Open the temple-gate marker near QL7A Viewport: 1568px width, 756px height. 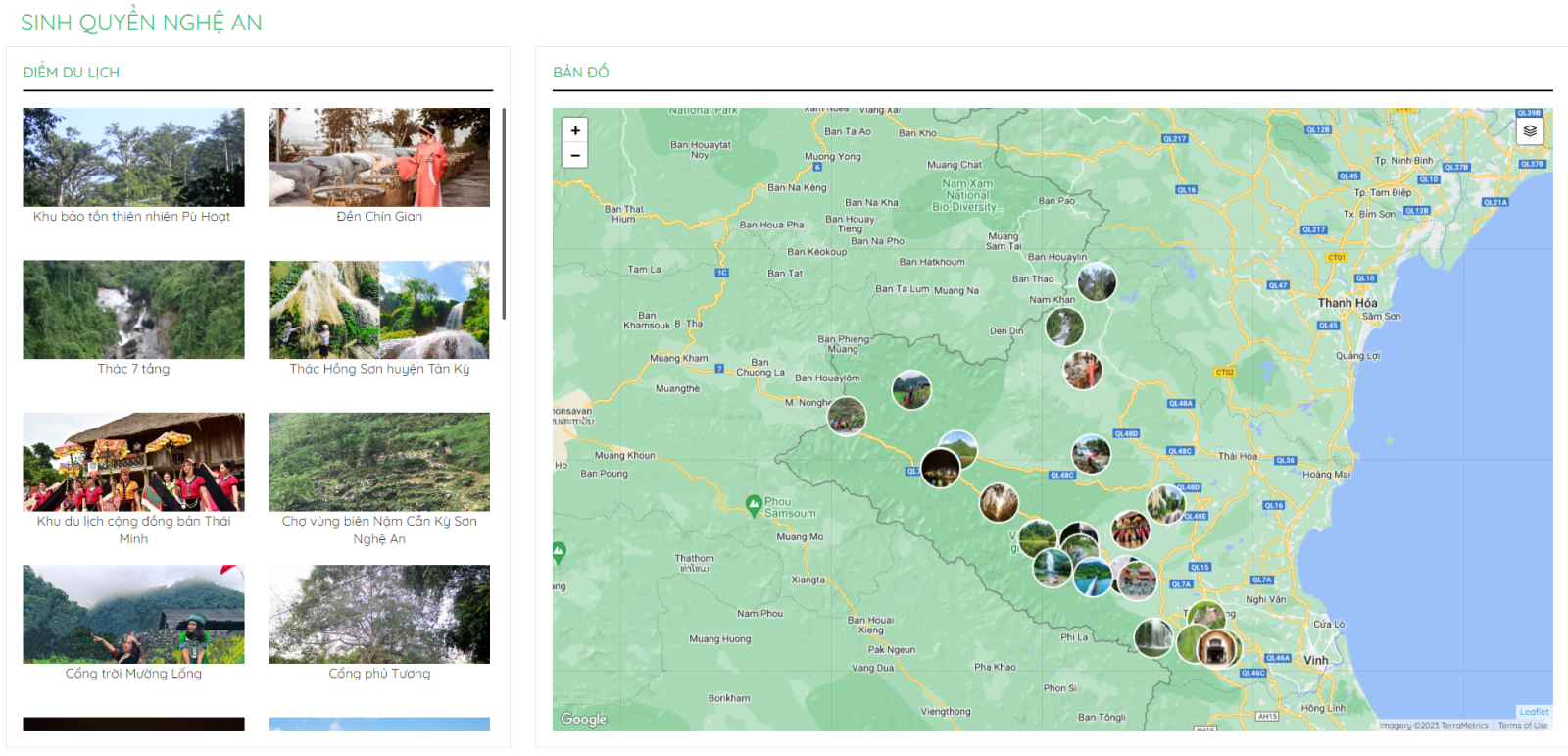(x=1137, y=579)
